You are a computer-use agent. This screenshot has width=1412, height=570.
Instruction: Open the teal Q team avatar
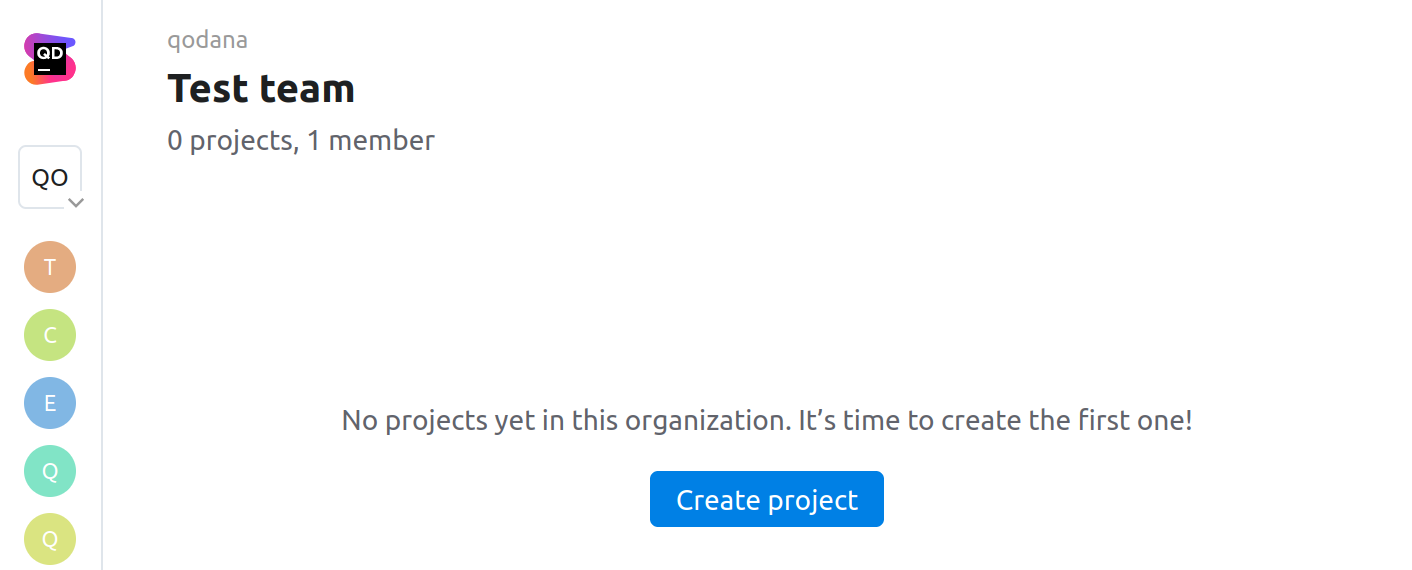point(50,471)
